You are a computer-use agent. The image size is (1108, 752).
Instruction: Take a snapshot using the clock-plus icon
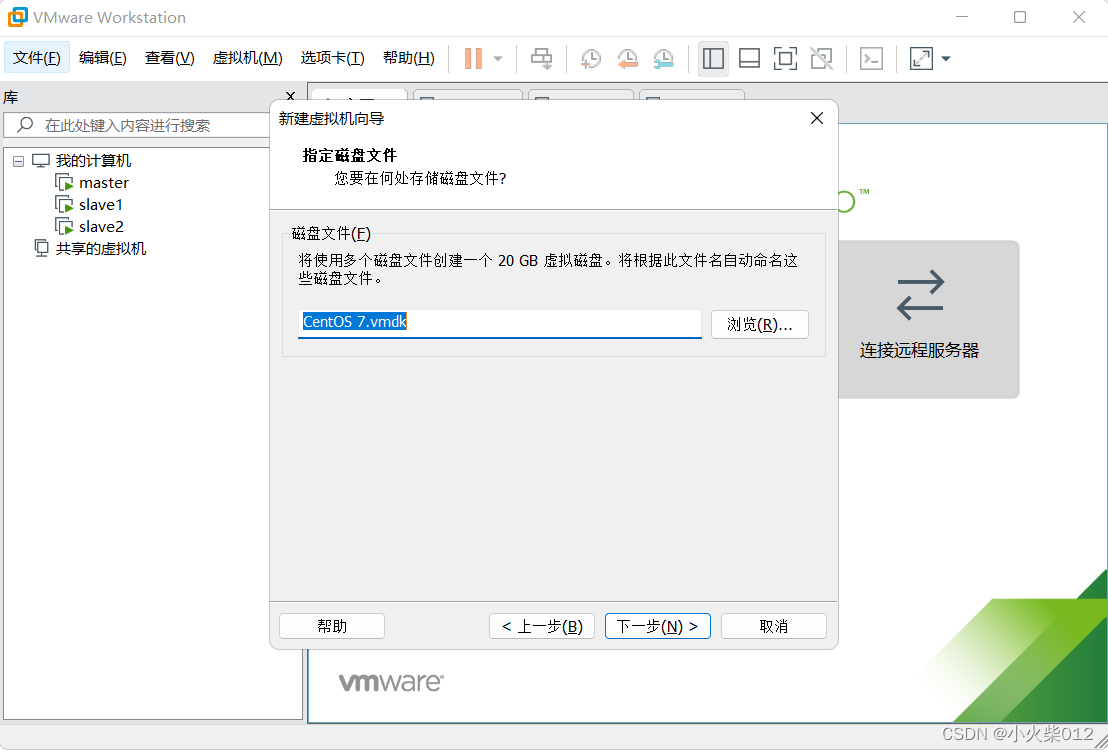pos(590,58)
